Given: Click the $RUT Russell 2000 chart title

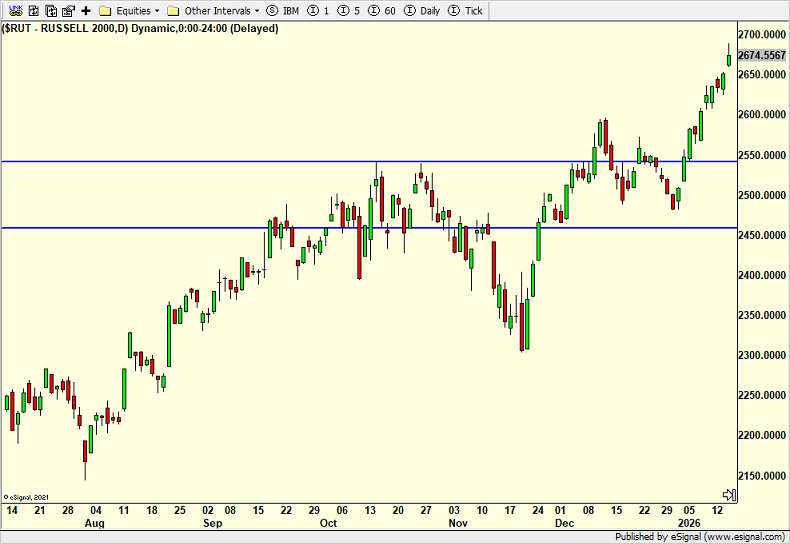Looking at the screenshot, I should [142, 28].
